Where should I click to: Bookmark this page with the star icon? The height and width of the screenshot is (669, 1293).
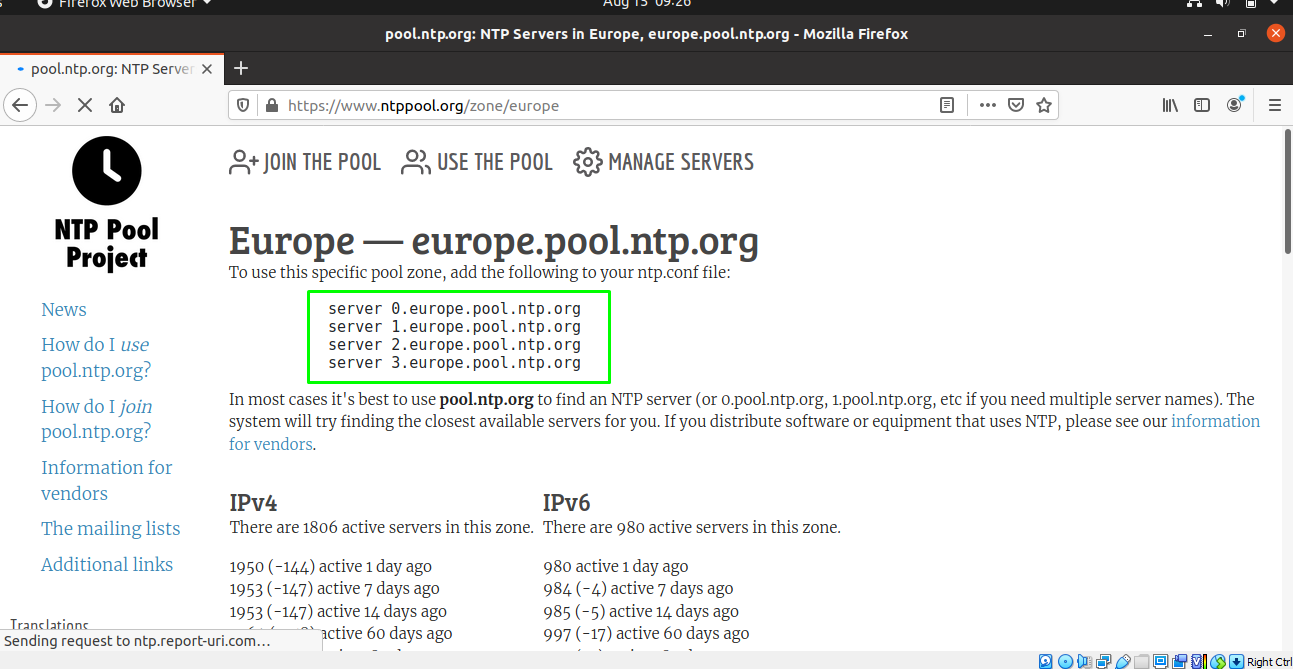tap(1043, 105)
